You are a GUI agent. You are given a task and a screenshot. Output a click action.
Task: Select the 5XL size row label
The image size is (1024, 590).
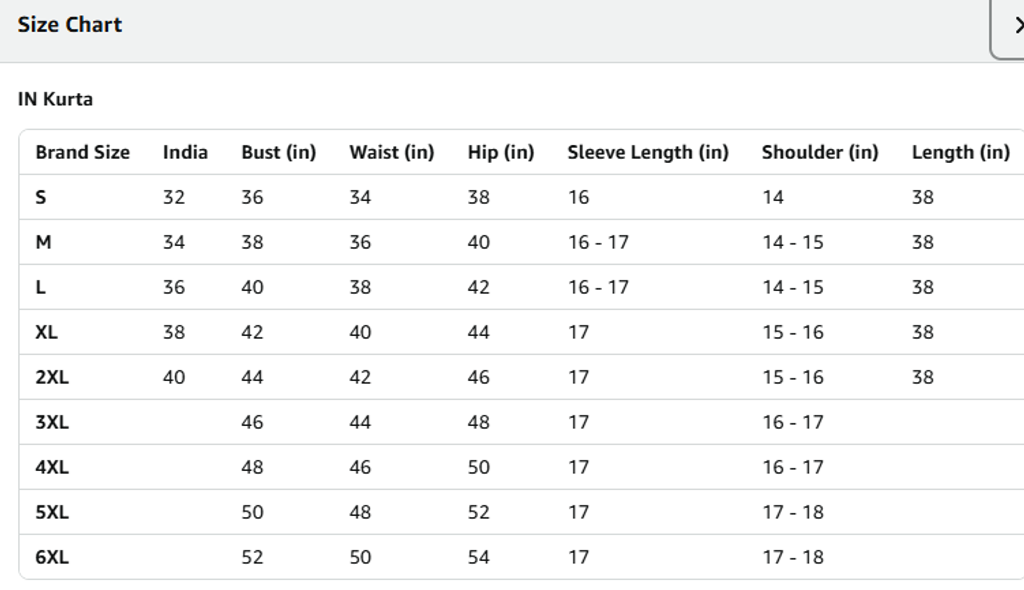point(52,512)
